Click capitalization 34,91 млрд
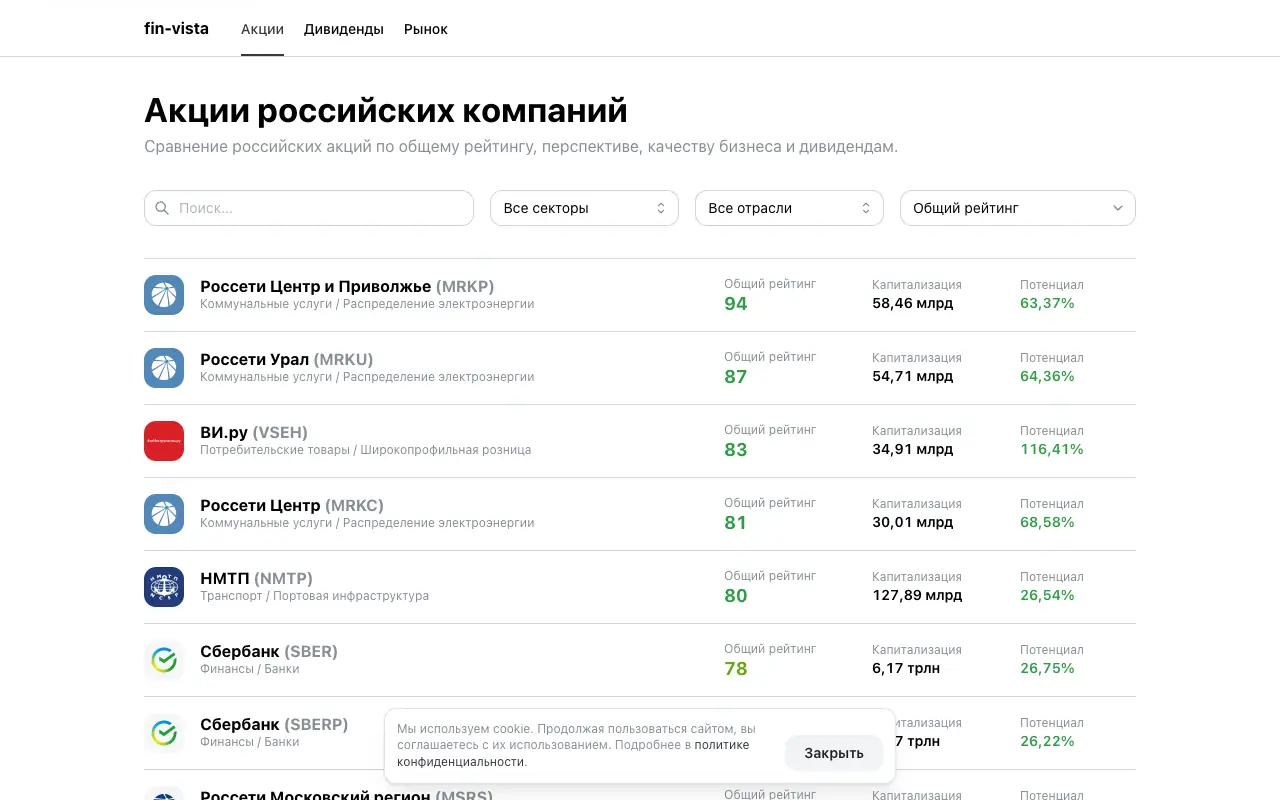 pyautogui.click(x=912, y=449)
